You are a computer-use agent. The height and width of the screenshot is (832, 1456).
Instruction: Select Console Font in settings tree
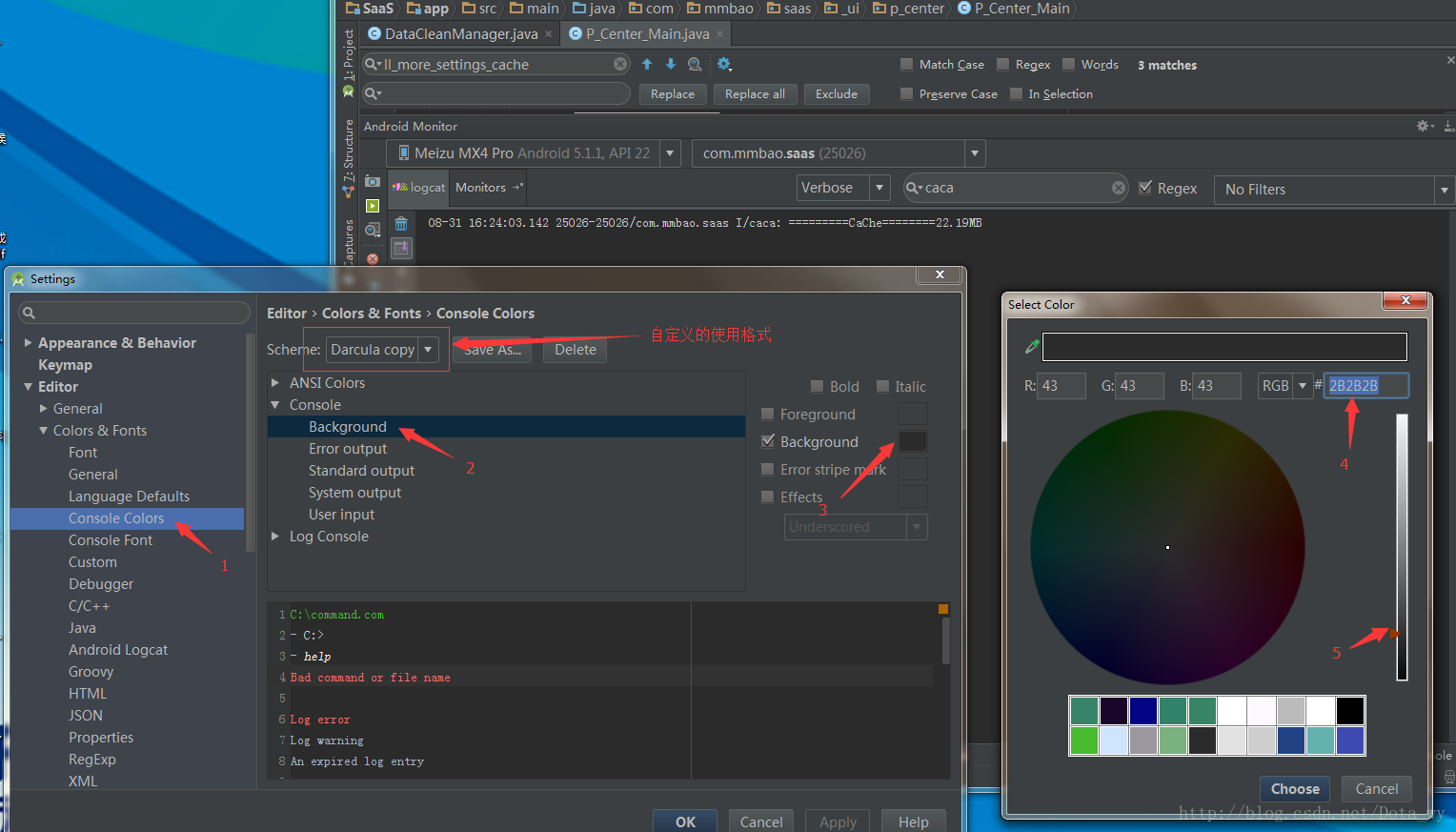click(x=111, y=540)
